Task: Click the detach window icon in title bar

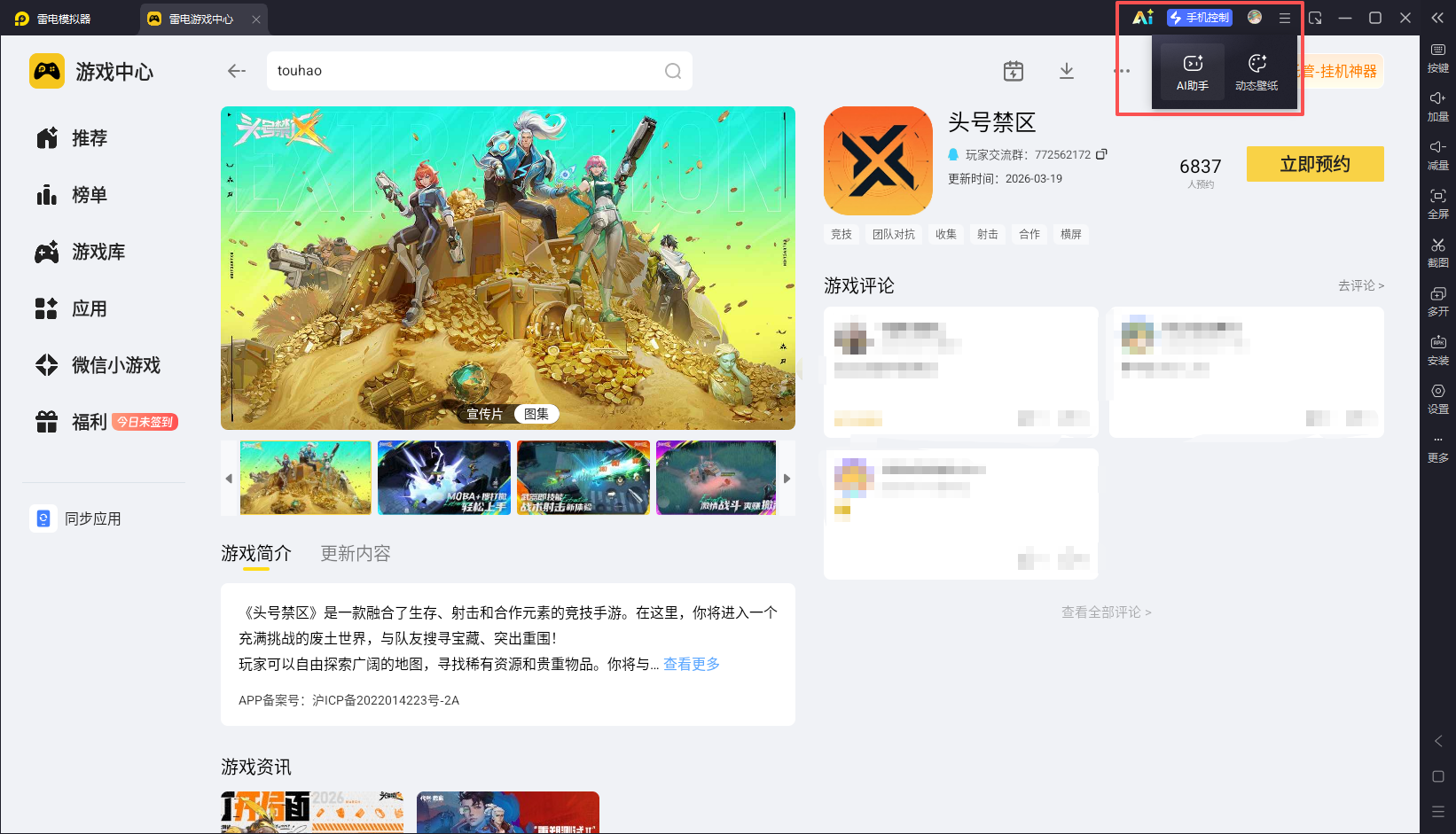Action: point(1315,18)
